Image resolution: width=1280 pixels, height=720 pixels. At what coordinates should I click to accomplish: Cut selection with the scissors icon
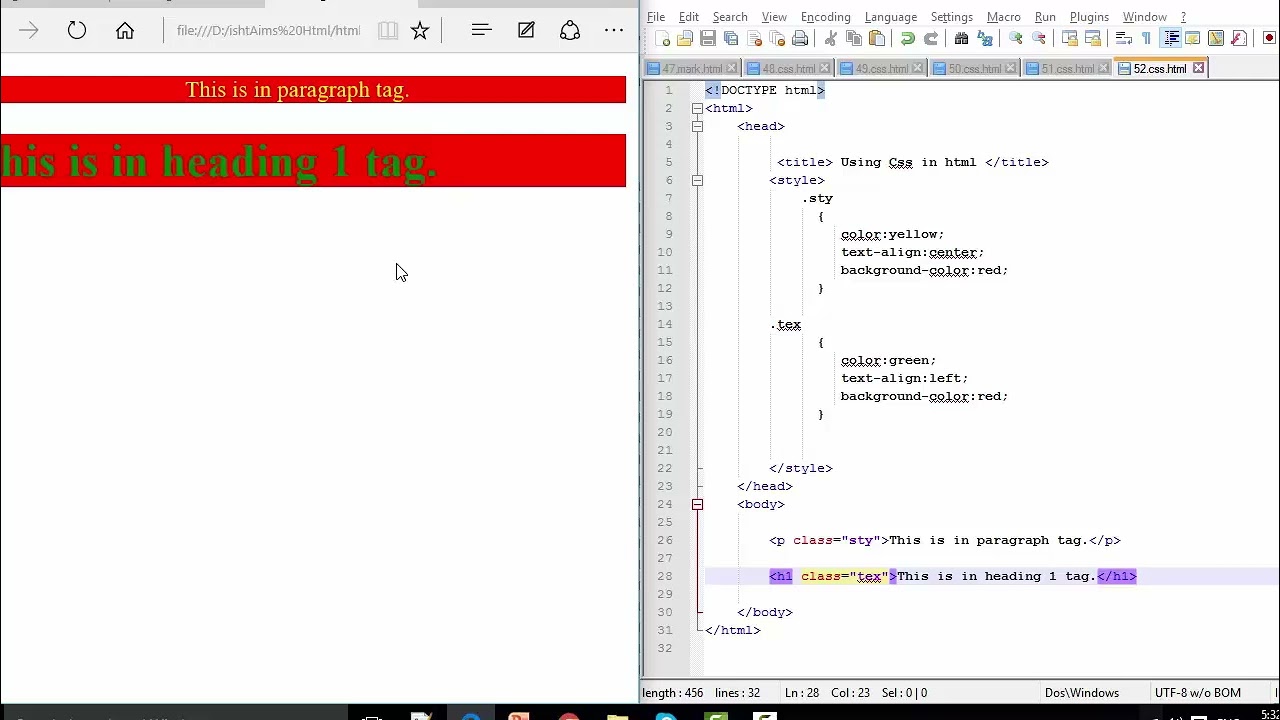point(830,38)
